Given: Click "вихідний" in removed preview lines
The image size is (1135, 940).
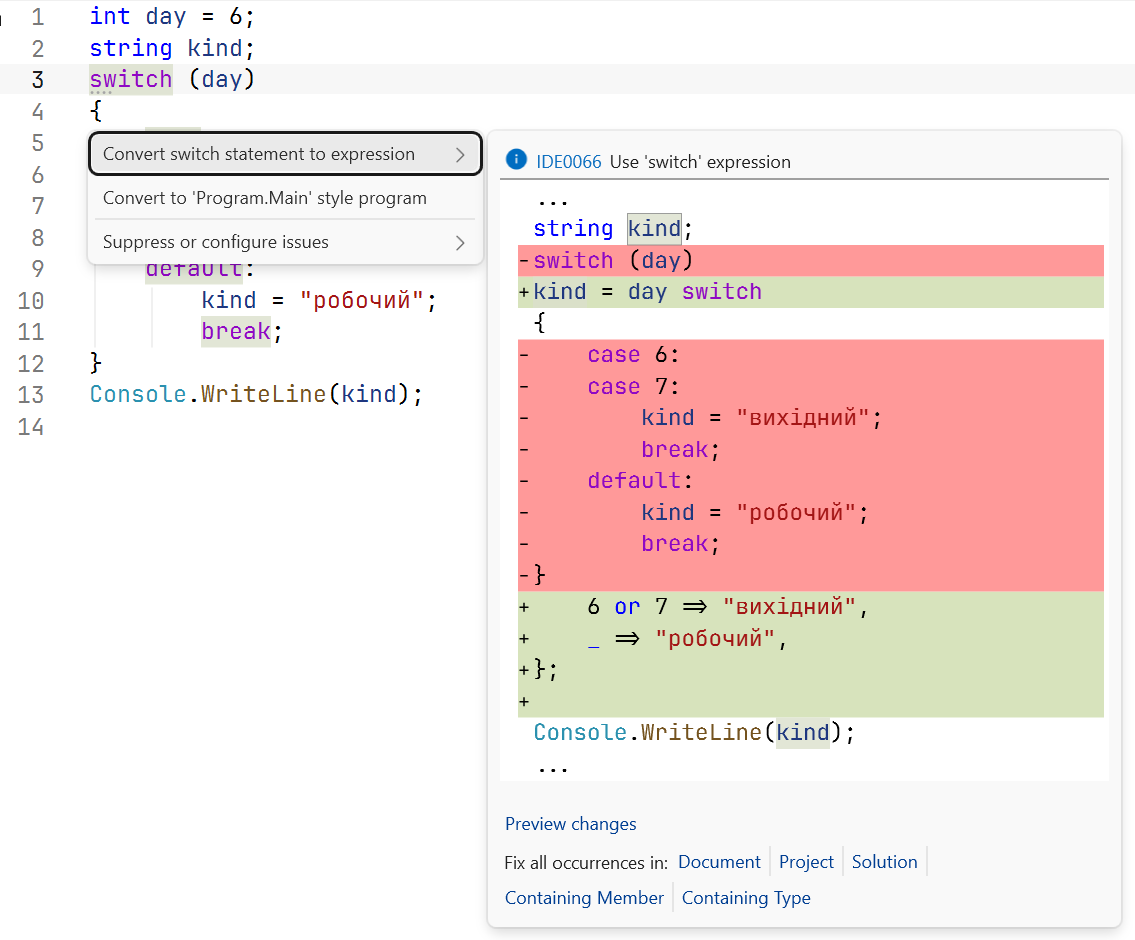Looking at the screenshot, I should (802, 418).
